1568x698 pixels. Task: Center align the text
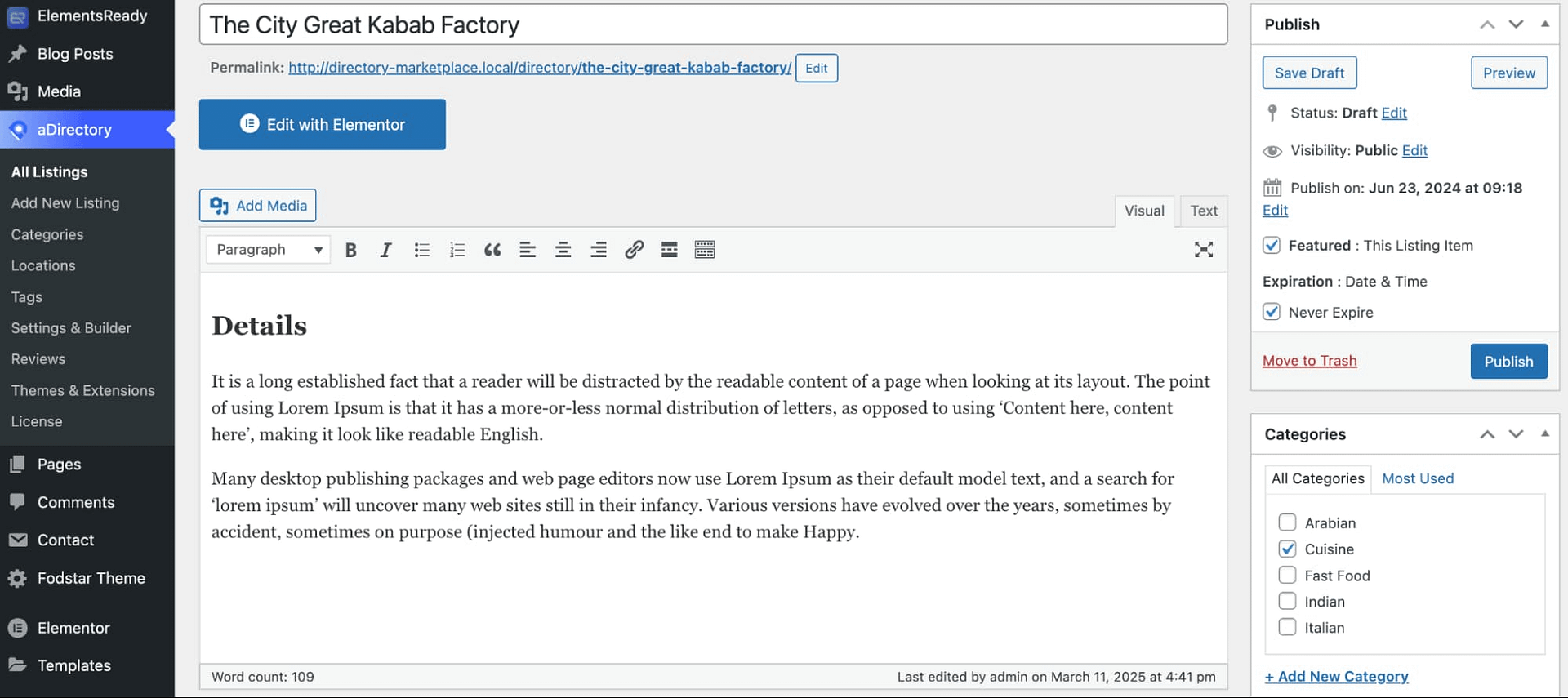[x=563, y=250]
